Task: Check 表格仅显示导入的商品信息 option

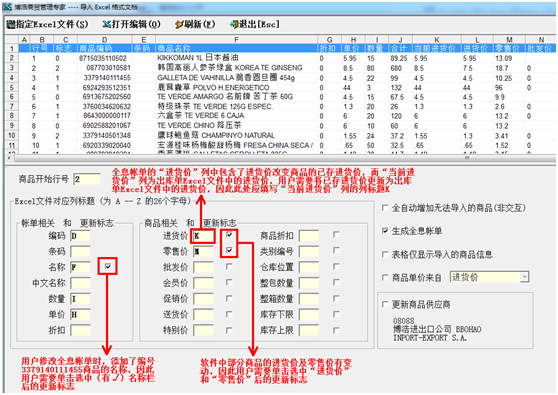Action: click(x=385, y=254)
